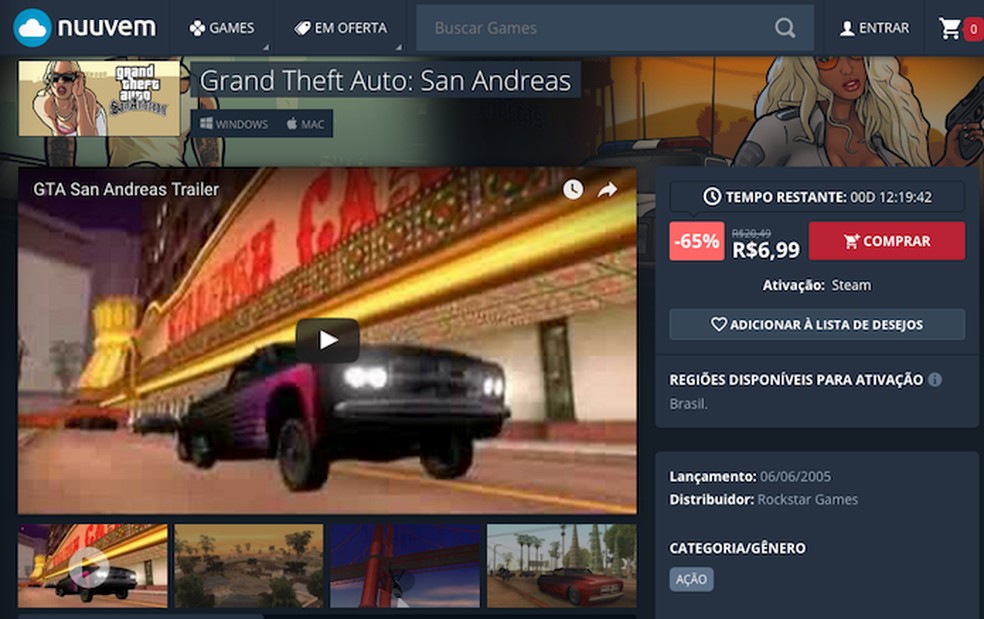Open the Rockstar Games distributor link
Image resolution: width=984 pixels, height=619 pixels.
pyautogui.click(x=808, y=499)
